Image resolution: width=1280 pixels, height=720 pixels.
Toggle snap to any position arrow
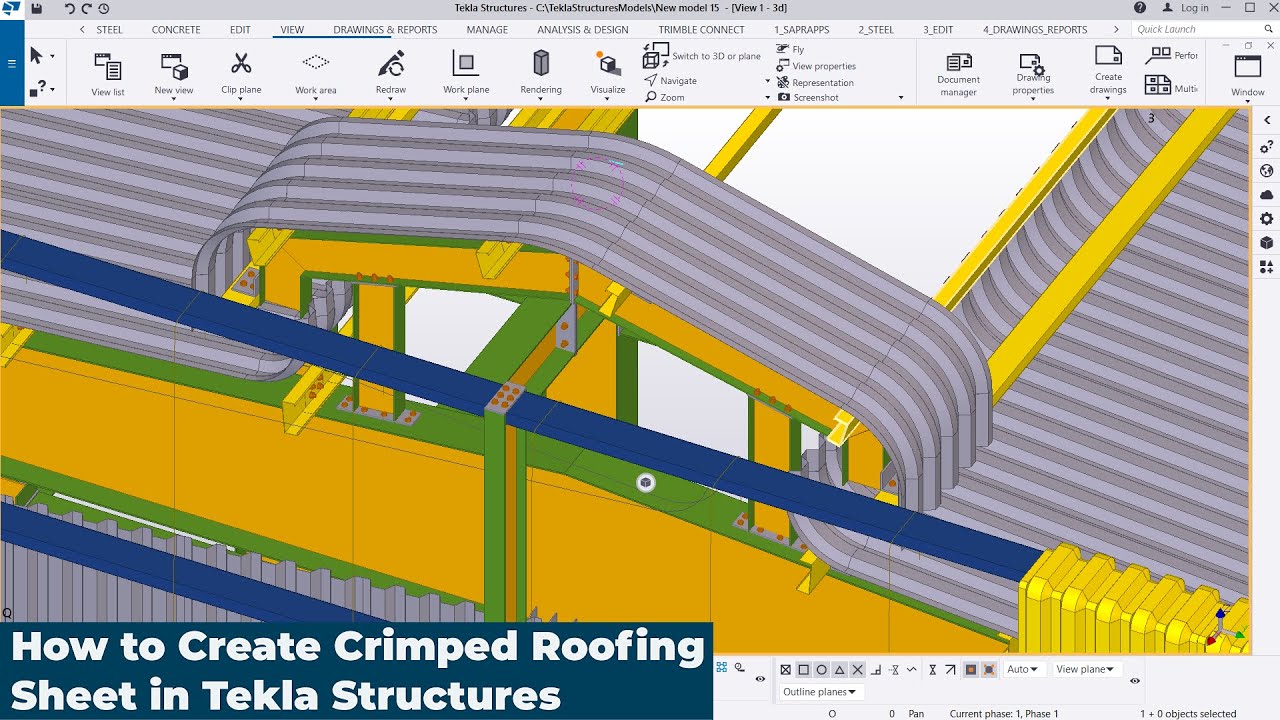(950, 670)
